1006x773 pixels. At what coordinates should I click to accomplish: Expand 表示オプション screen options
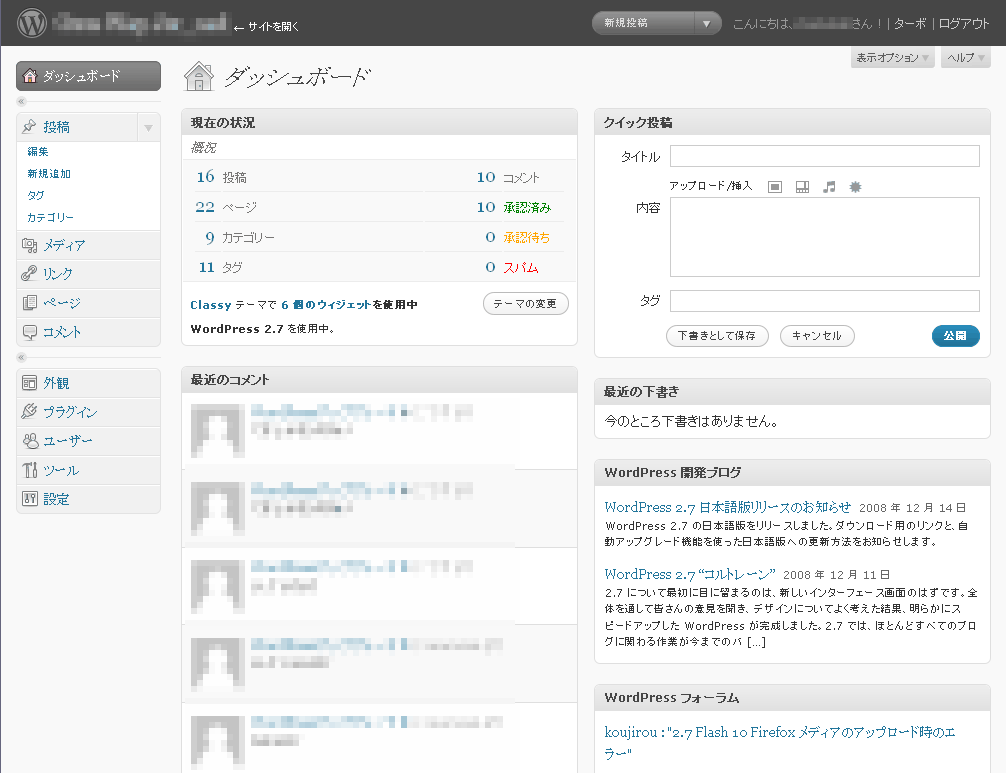click(892, 58)
